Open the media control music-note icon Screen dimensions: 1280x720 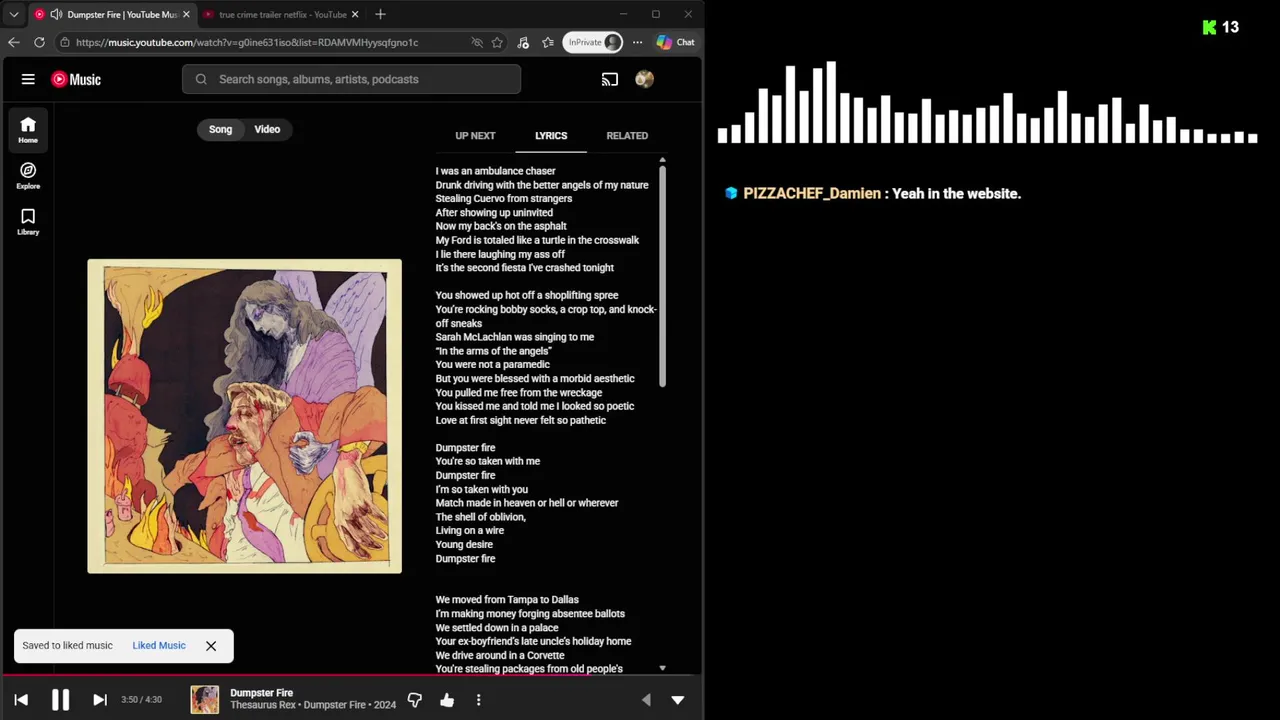tap(523, 42)
